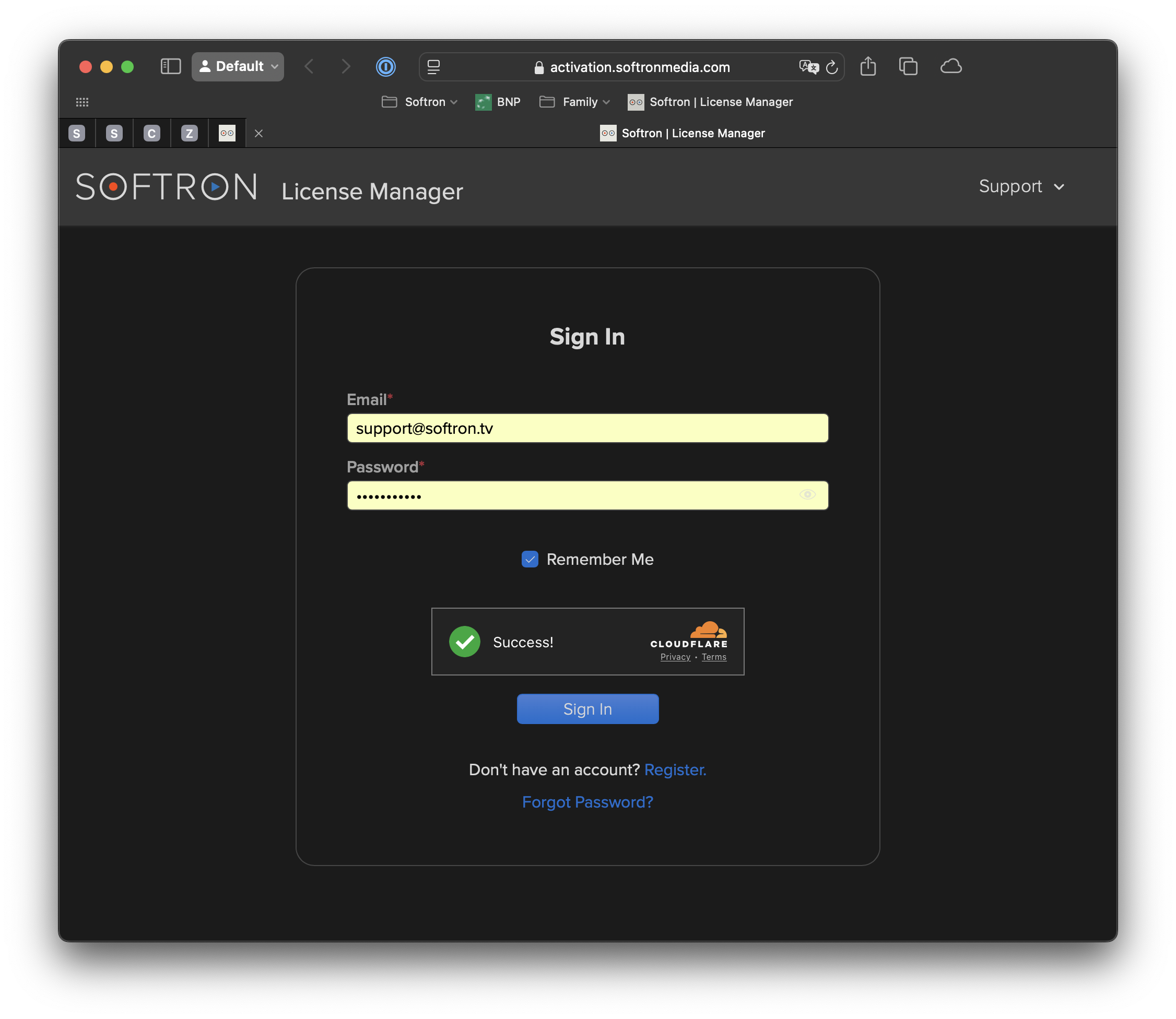Click the lock icon in the address bar
Image resolution: width=1176 pixels, height=1019 pixels.
pos(539,67)
